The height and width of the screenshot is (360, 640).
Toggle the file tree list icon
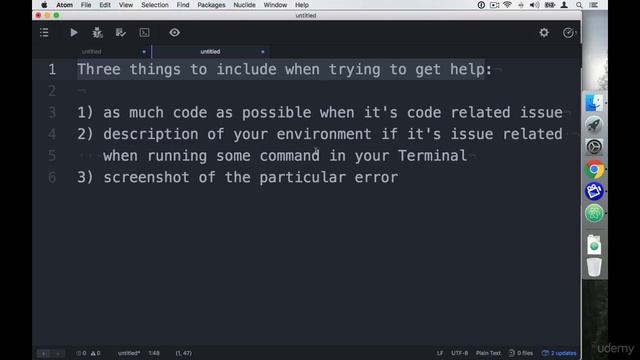tap(44, 33)
